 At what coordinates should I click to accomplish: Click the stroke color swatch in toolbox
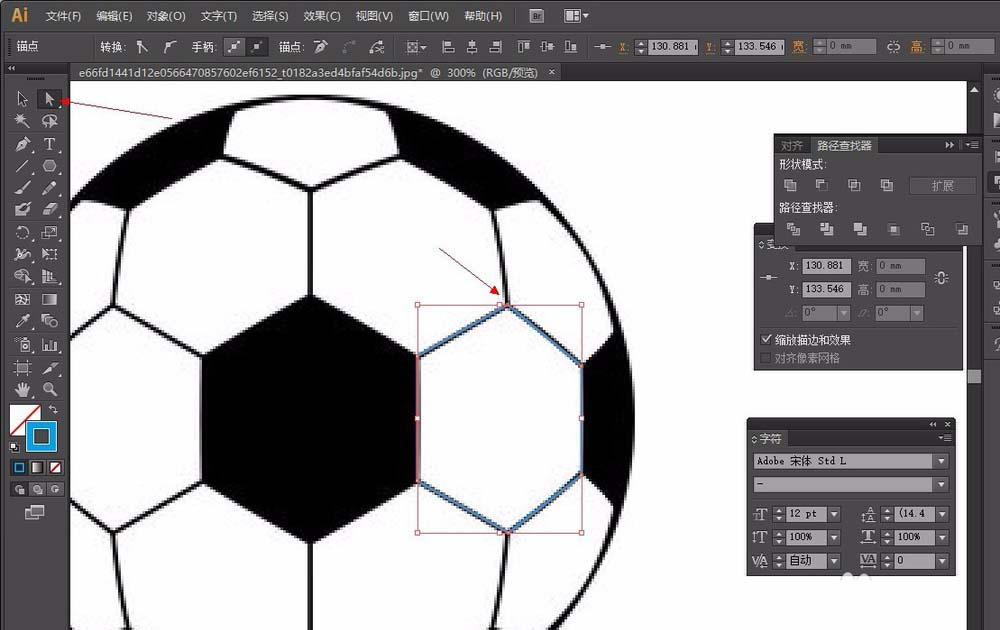pos(42,436)
